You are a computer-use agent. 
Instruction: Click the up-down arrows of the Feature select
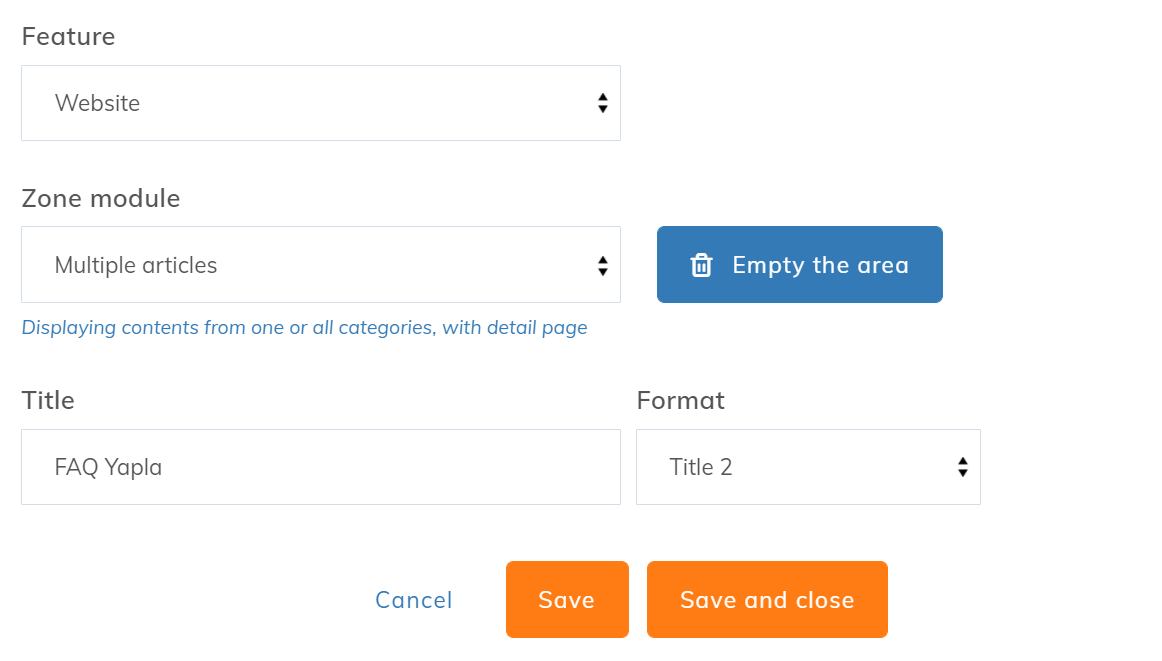point(602,103)
